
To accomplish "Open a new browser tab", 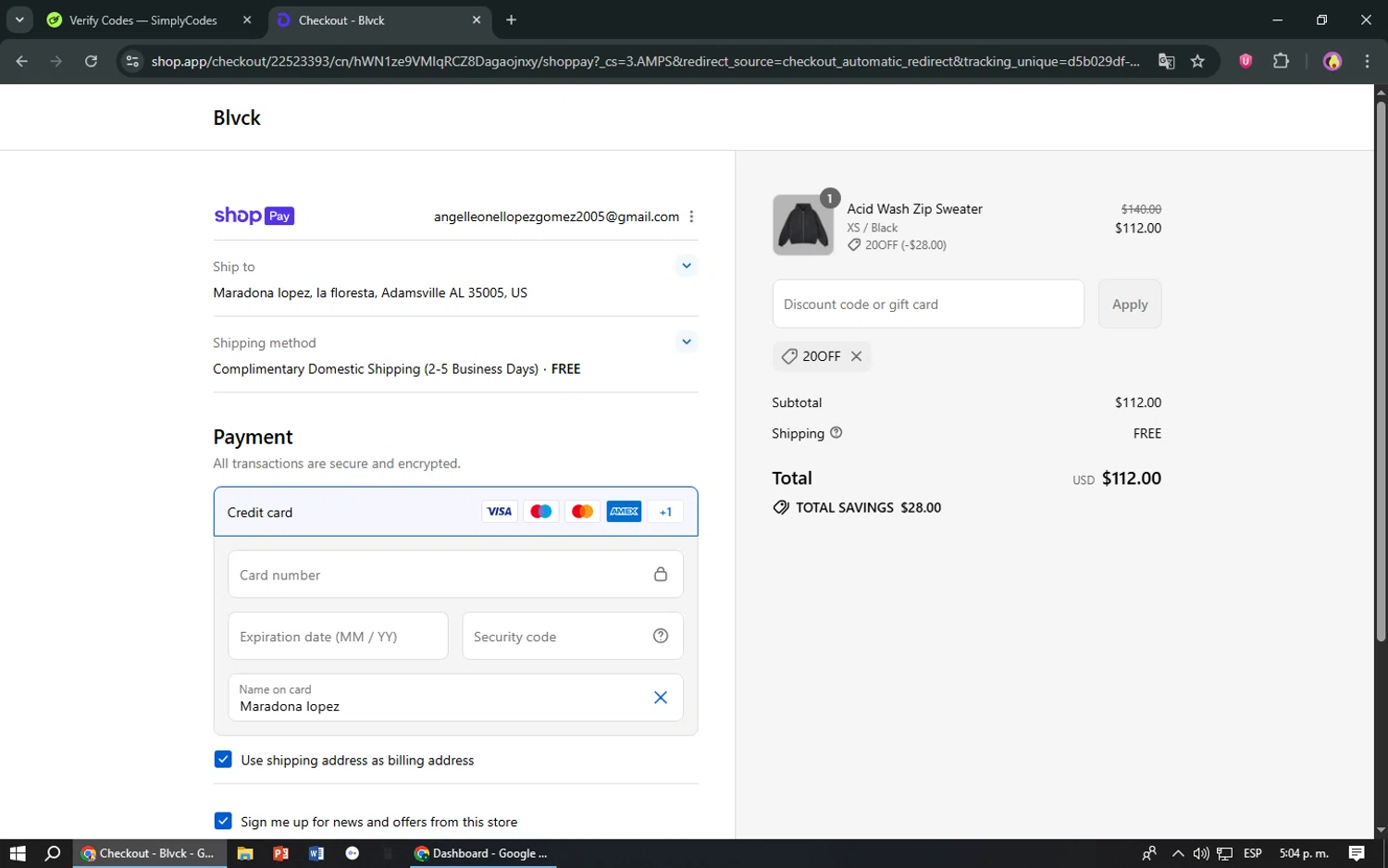I will pos(512,19).
